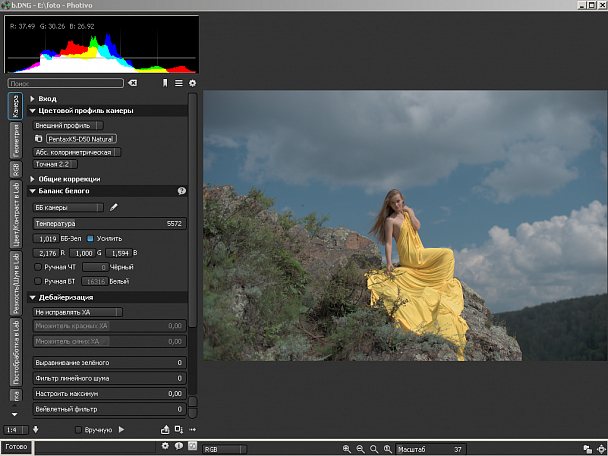Click the G multiplier field 1,000
This screenshot has height=456, width=608.
tap(83, 253)
